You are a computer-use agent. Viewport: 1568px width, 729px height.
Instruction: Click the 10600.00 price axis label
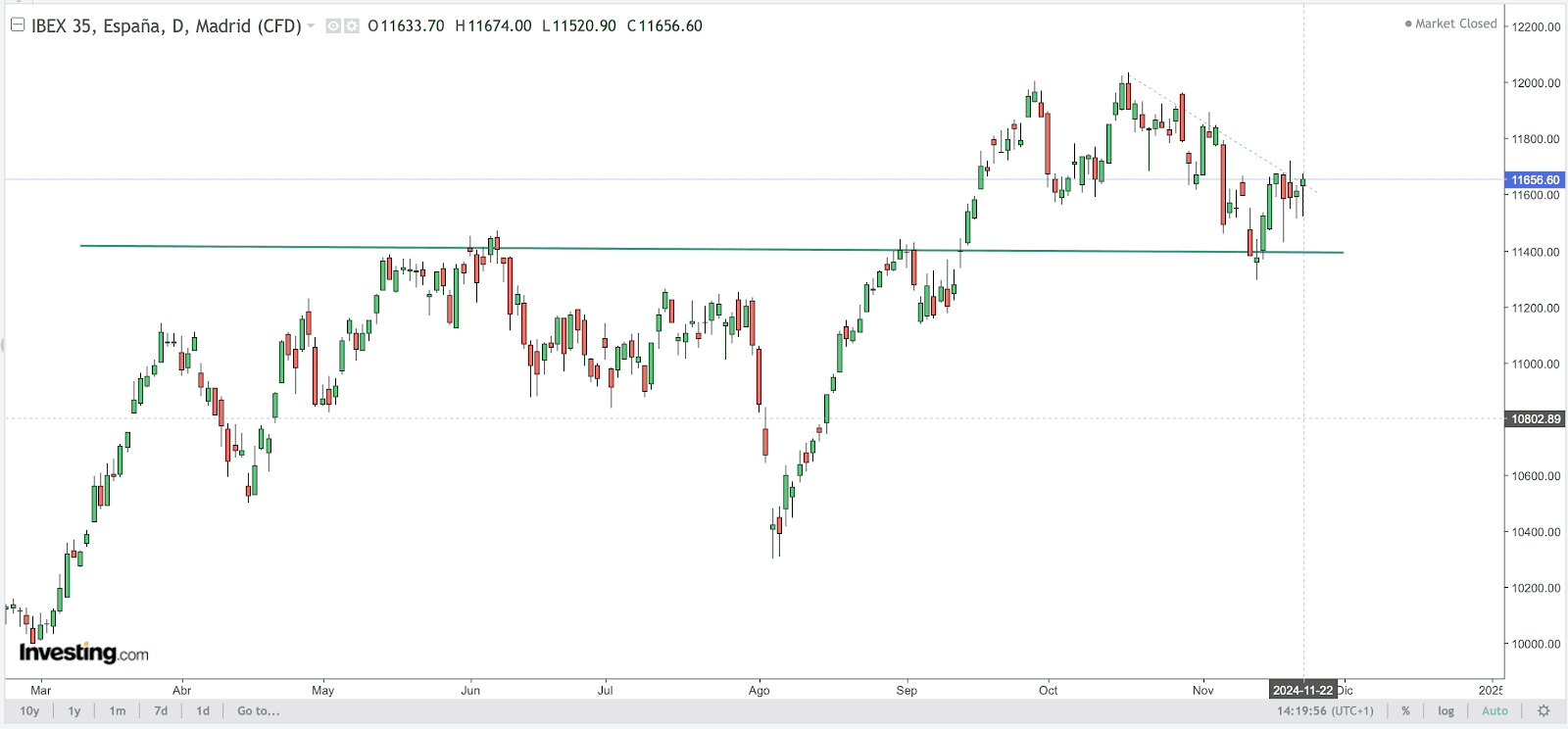pyautogui.click(x=1536, y=476)
